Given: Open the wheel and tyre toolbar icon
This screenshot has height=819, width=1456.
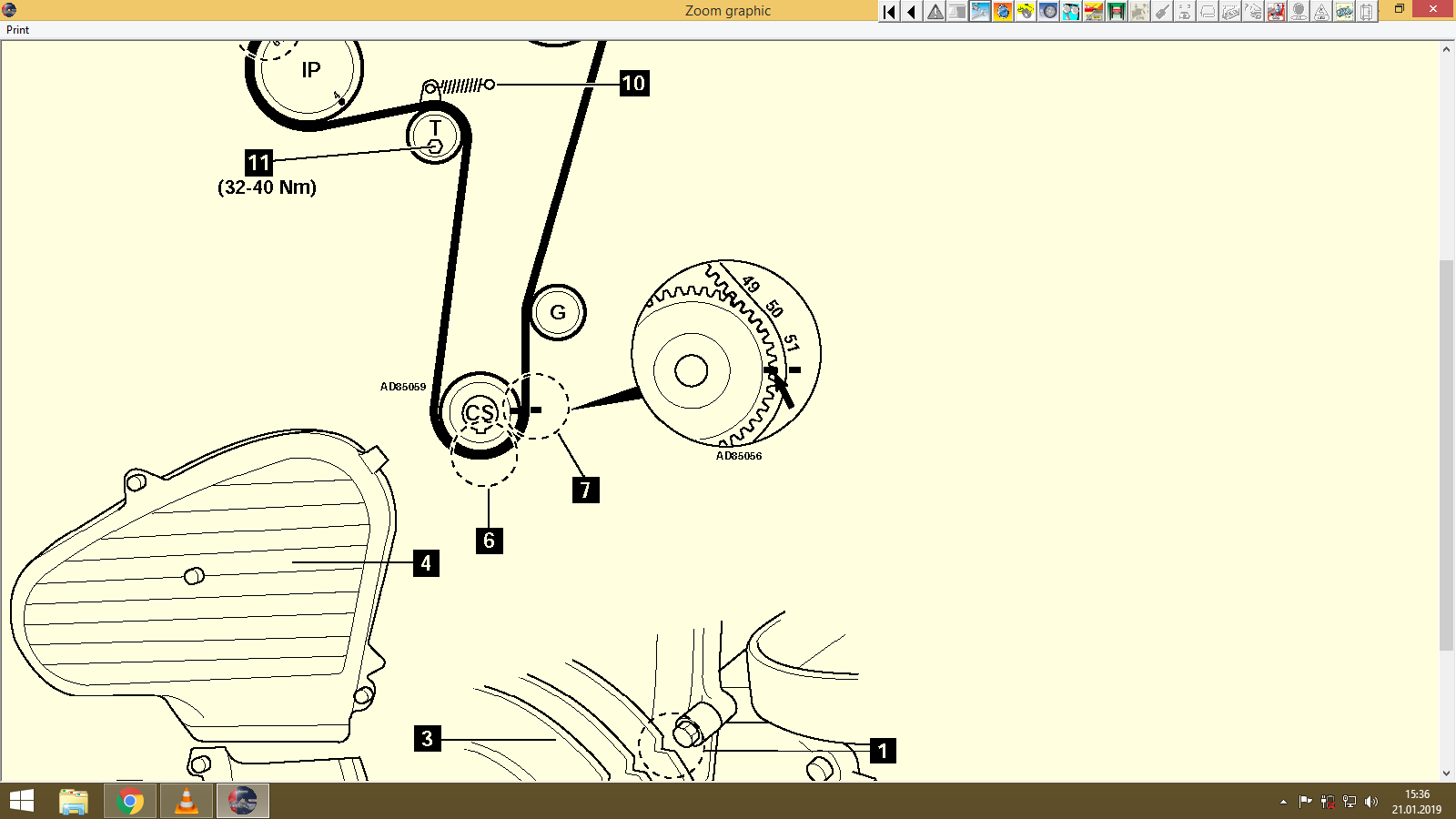Looking at the screenshot, I should coord(1047,12).
